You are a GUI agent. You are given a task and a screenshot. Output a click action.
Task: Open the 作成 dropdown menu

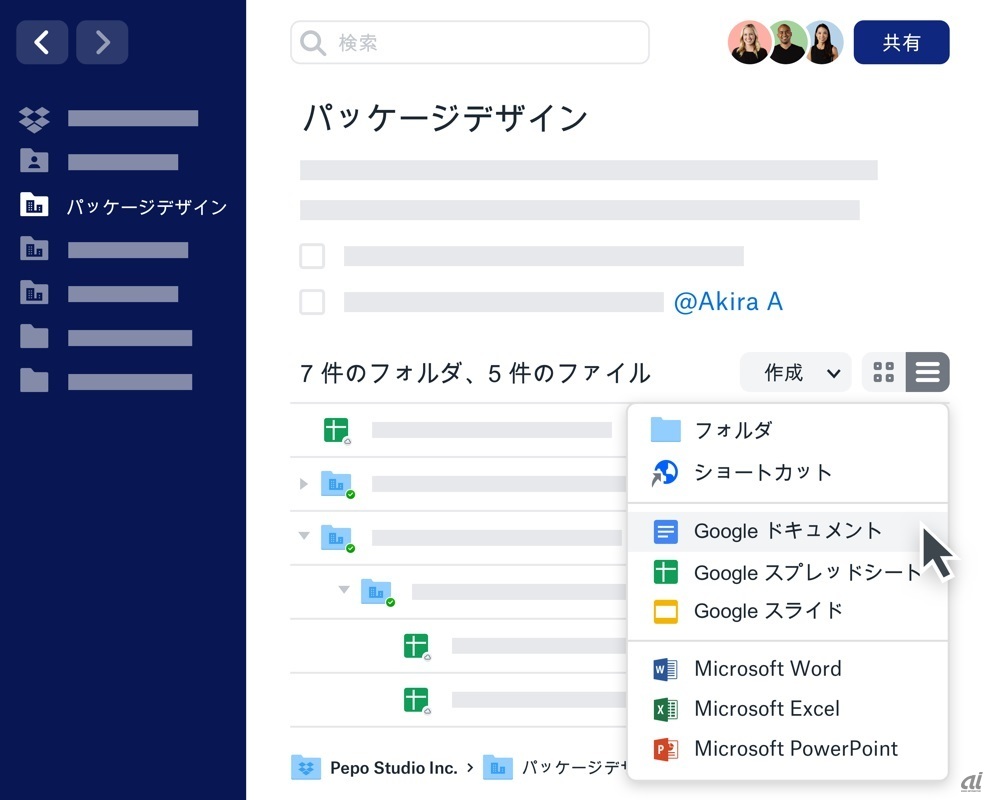(796, 373)
